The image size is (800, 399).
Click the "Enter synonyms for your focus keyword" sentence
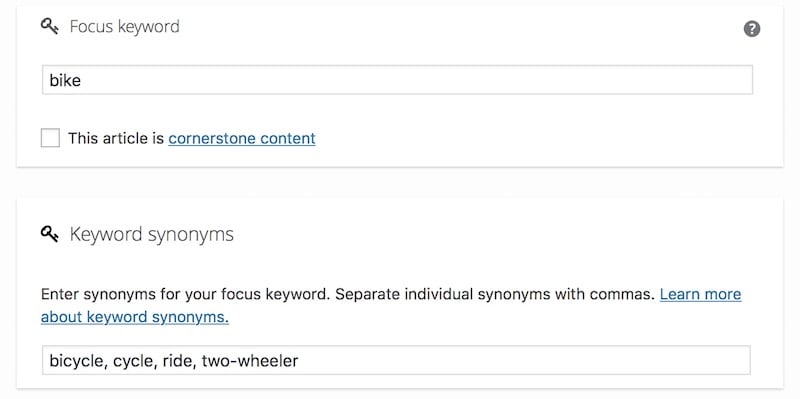coord(186,295)
